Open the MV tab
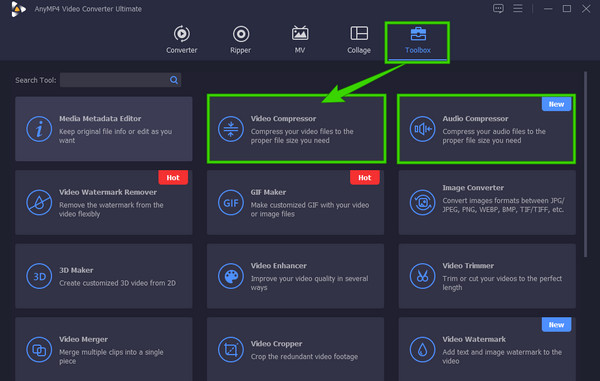 (x=300, y=40)
